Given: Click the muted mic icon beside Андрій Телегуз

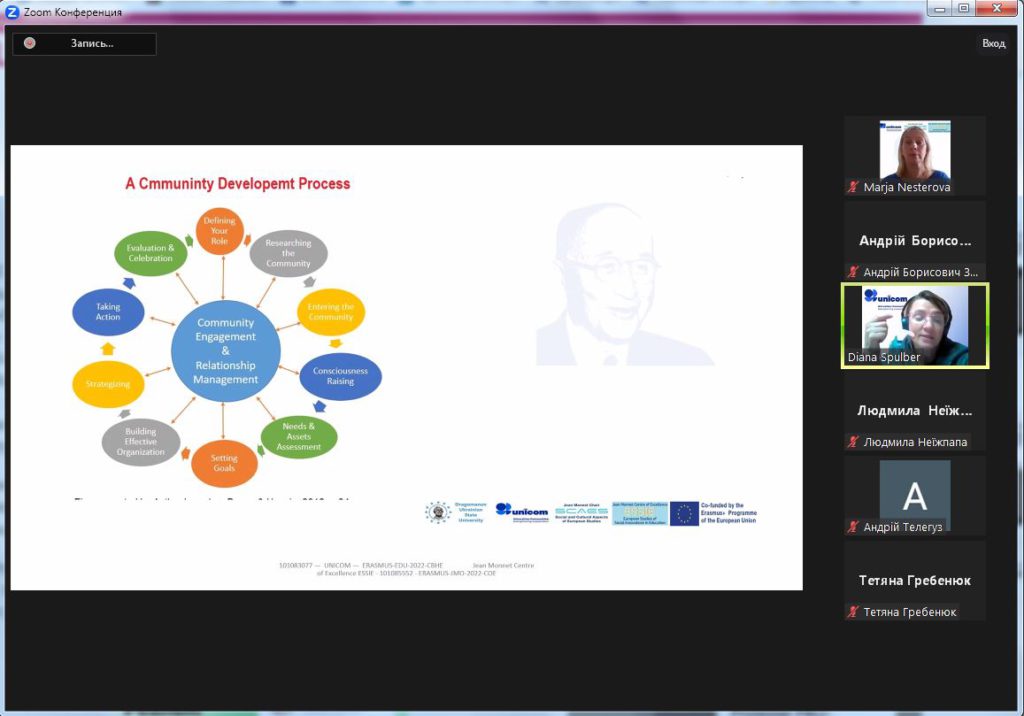Looking at the screenshot, I should 853,527.
